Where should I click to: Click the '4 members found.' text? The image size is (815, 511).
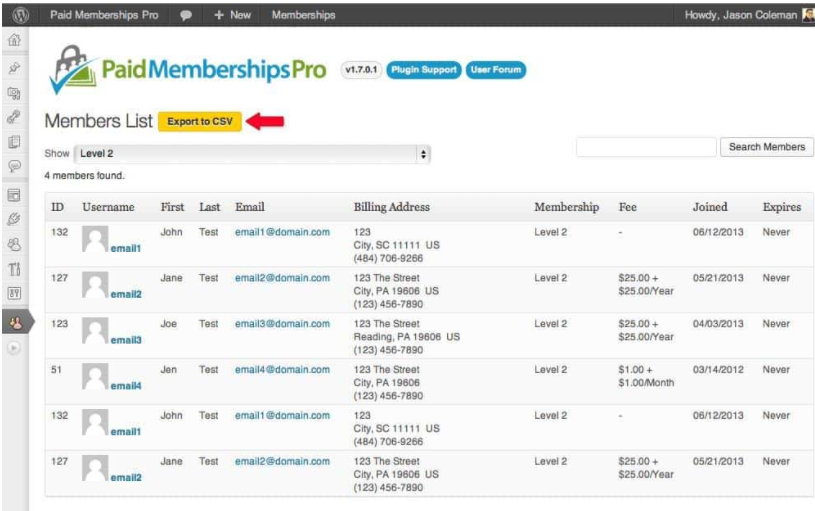(85, 176)
